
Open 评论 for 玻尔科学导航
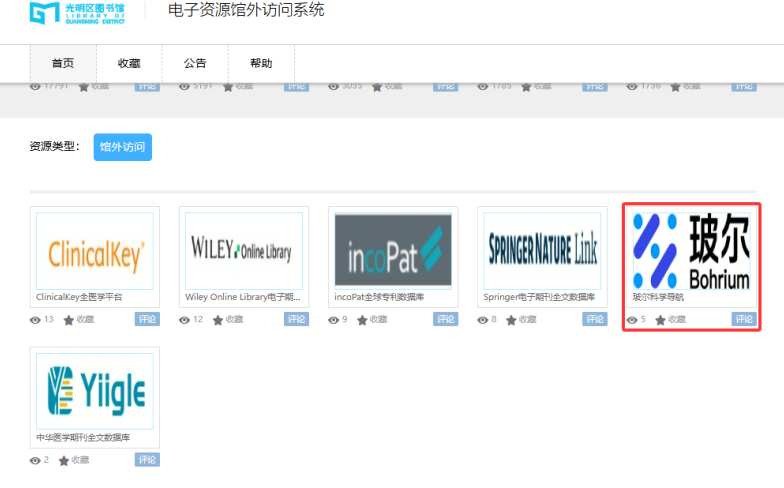click(x=744, y=319)
